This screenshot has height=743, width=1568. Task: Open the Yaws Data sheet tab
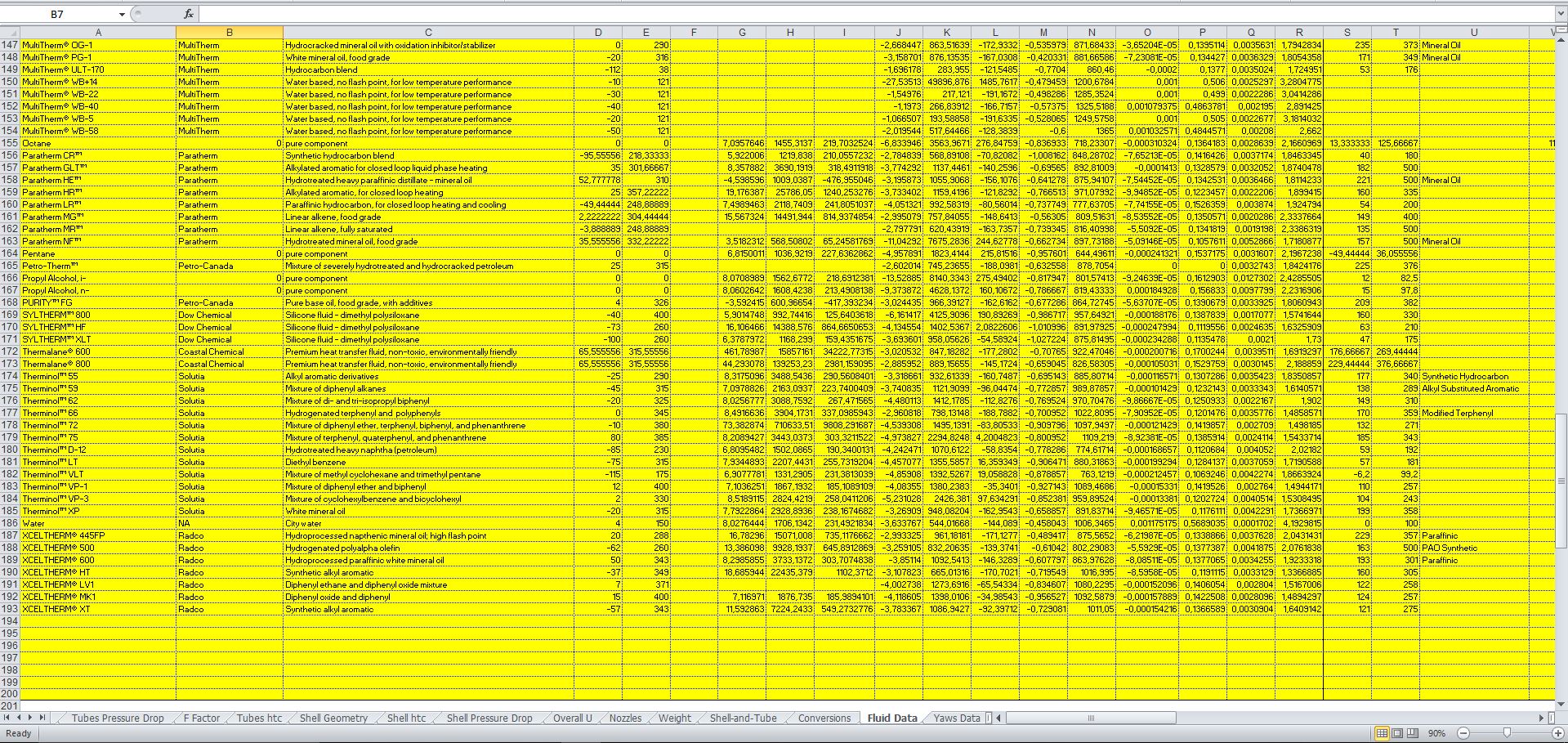click(956, 718)
